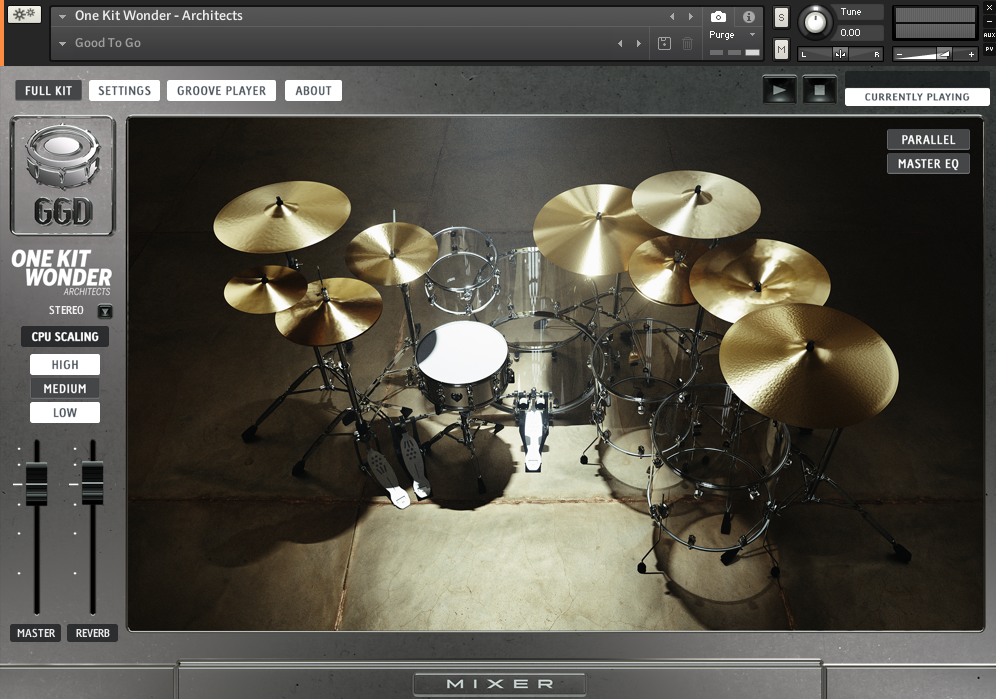Set CPU scaling to MEDIUM
The image size is (996, 699).
(x=65, y=388)
